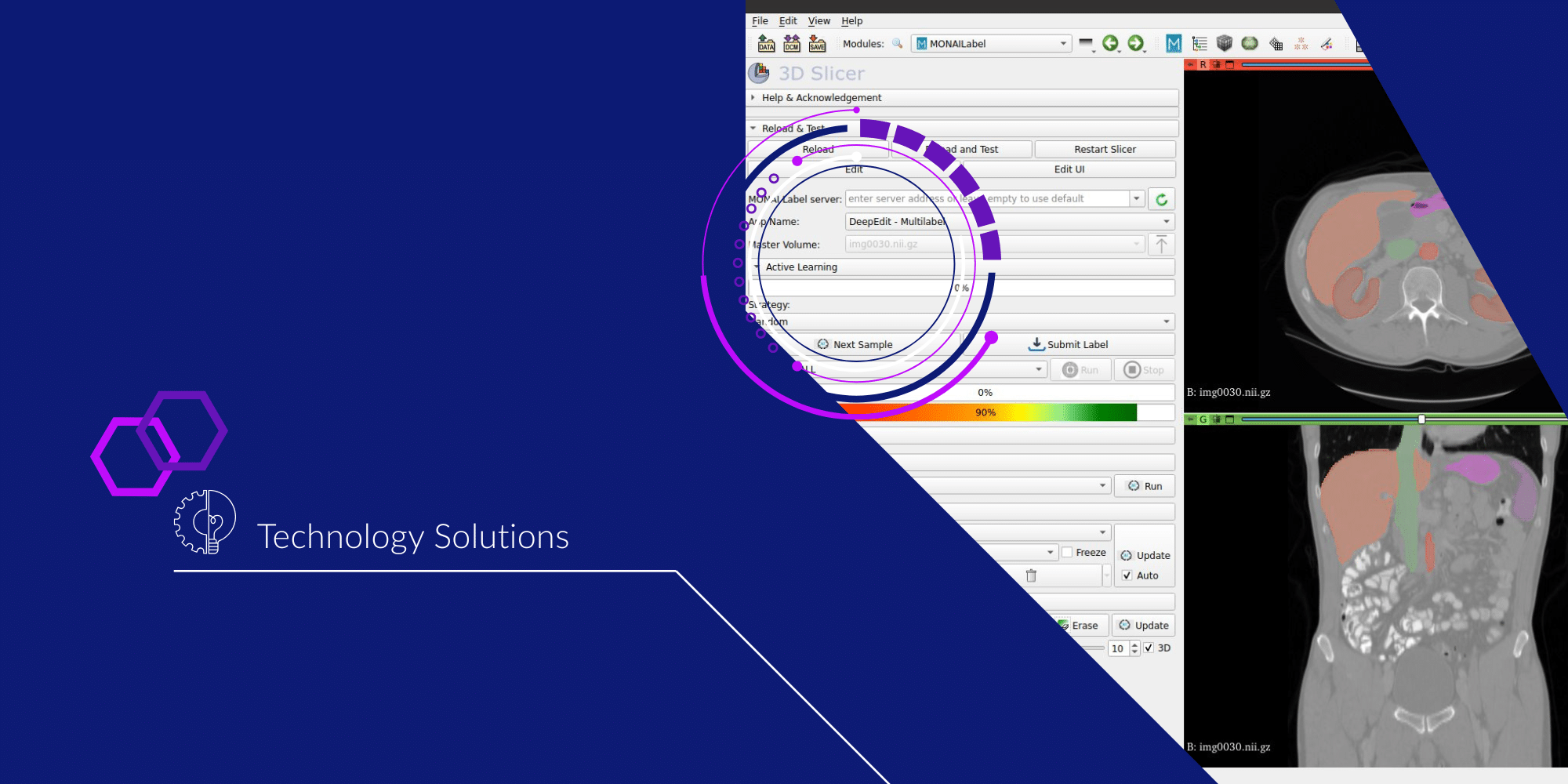Open the Volume Rendering cube icon
This screenshot has width=1568, height=784.
(x=1225, y=43)
